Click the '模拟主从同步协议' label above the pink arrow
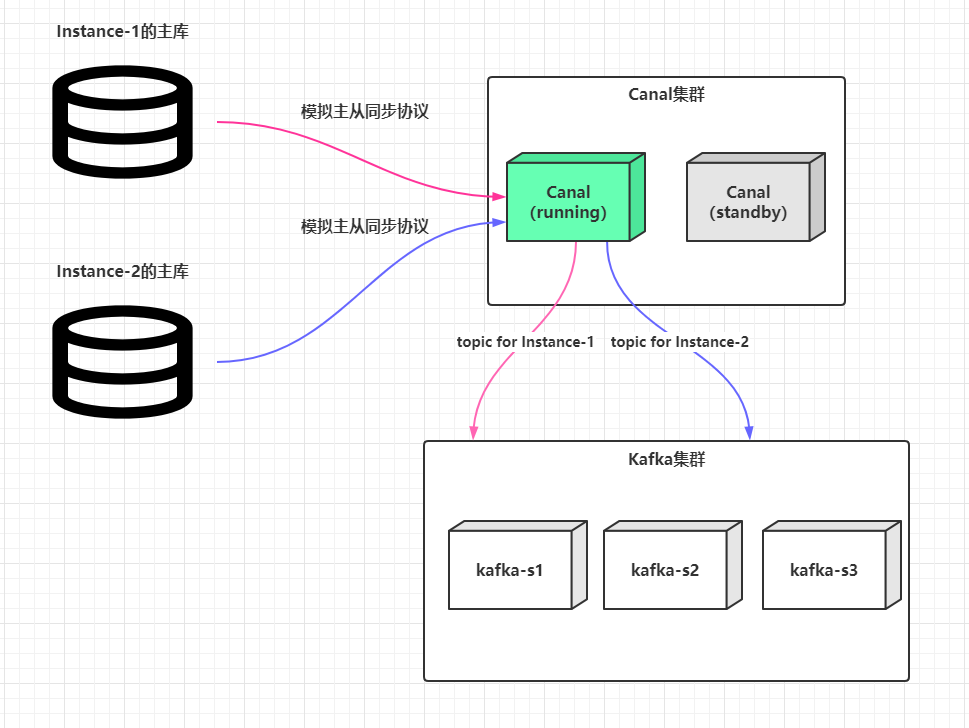The width and height of the screenshot is (969, 728). coord(365,111)
